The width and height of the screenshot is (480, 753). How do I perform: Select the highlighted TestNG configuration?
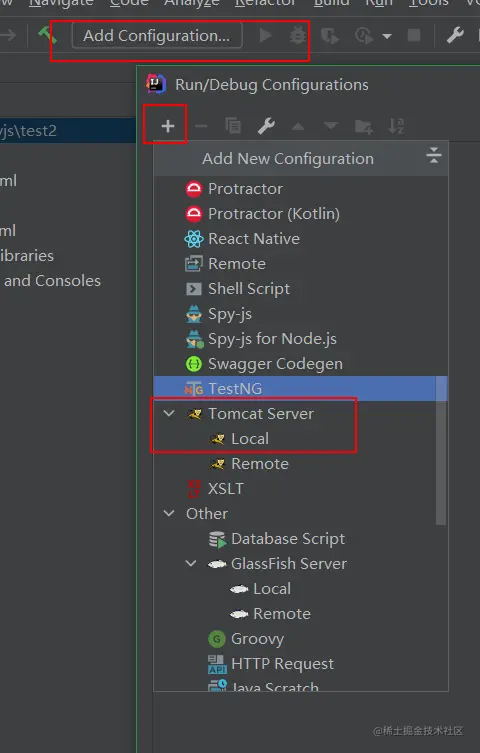coord(301,389)
